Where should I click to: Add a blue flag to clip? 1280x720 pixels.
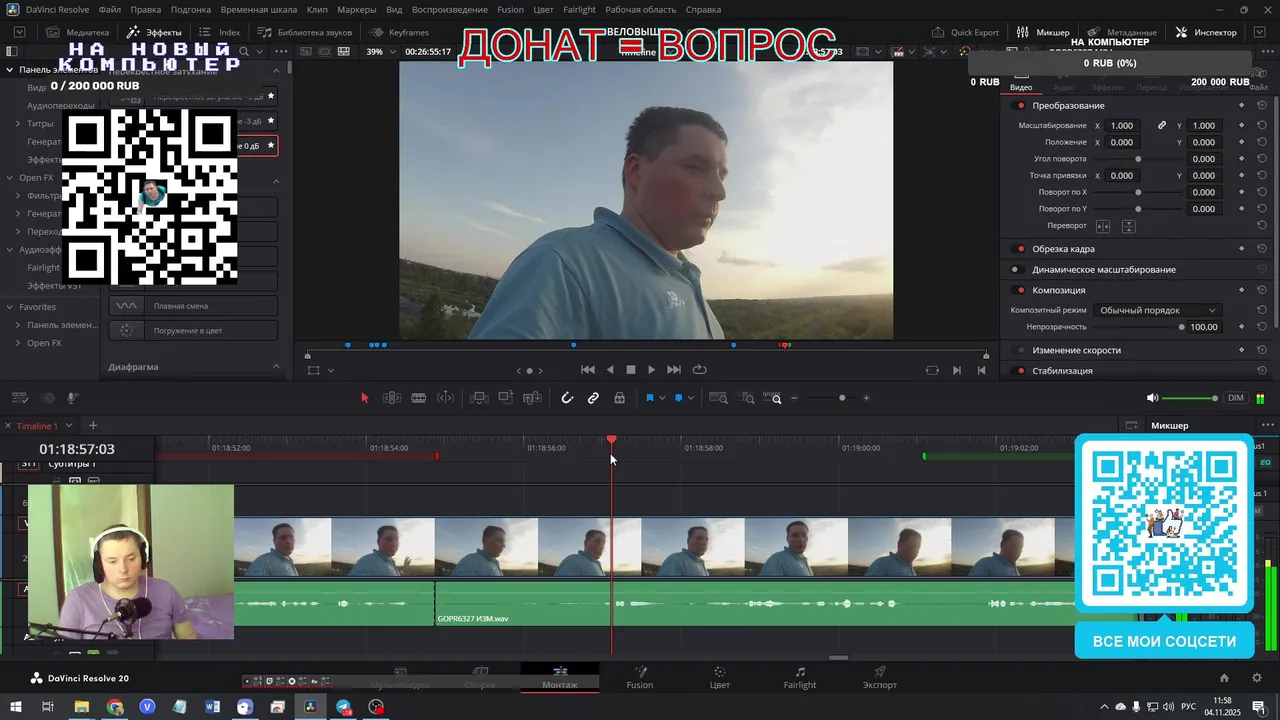649,398
